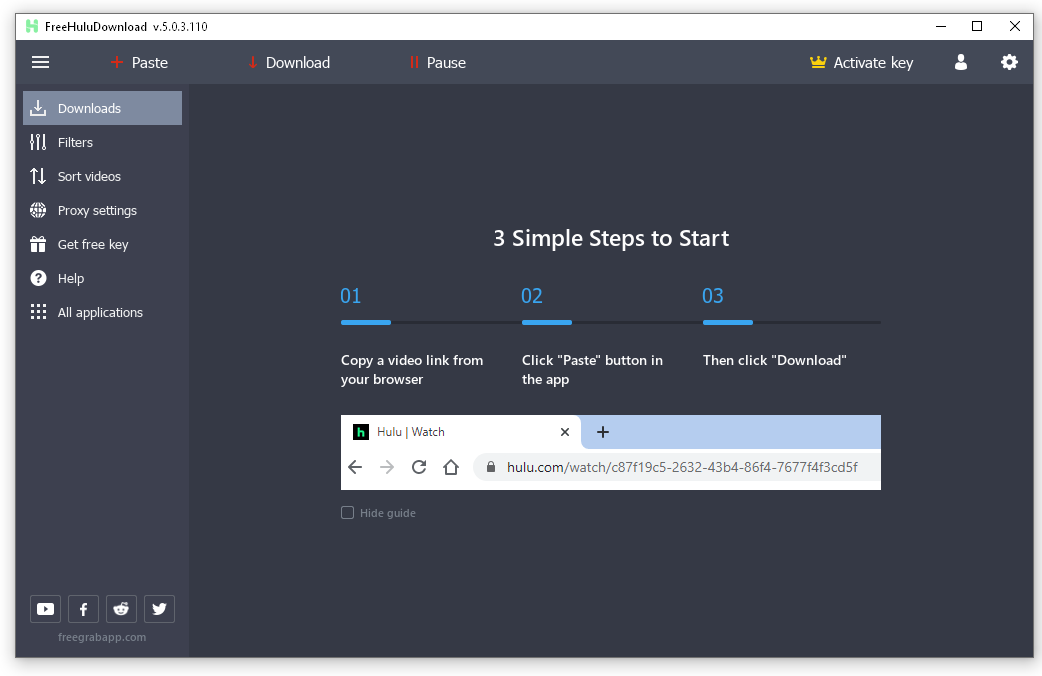Open the Reddit social icon
The image size is (1042, 676).
[121, 609]
